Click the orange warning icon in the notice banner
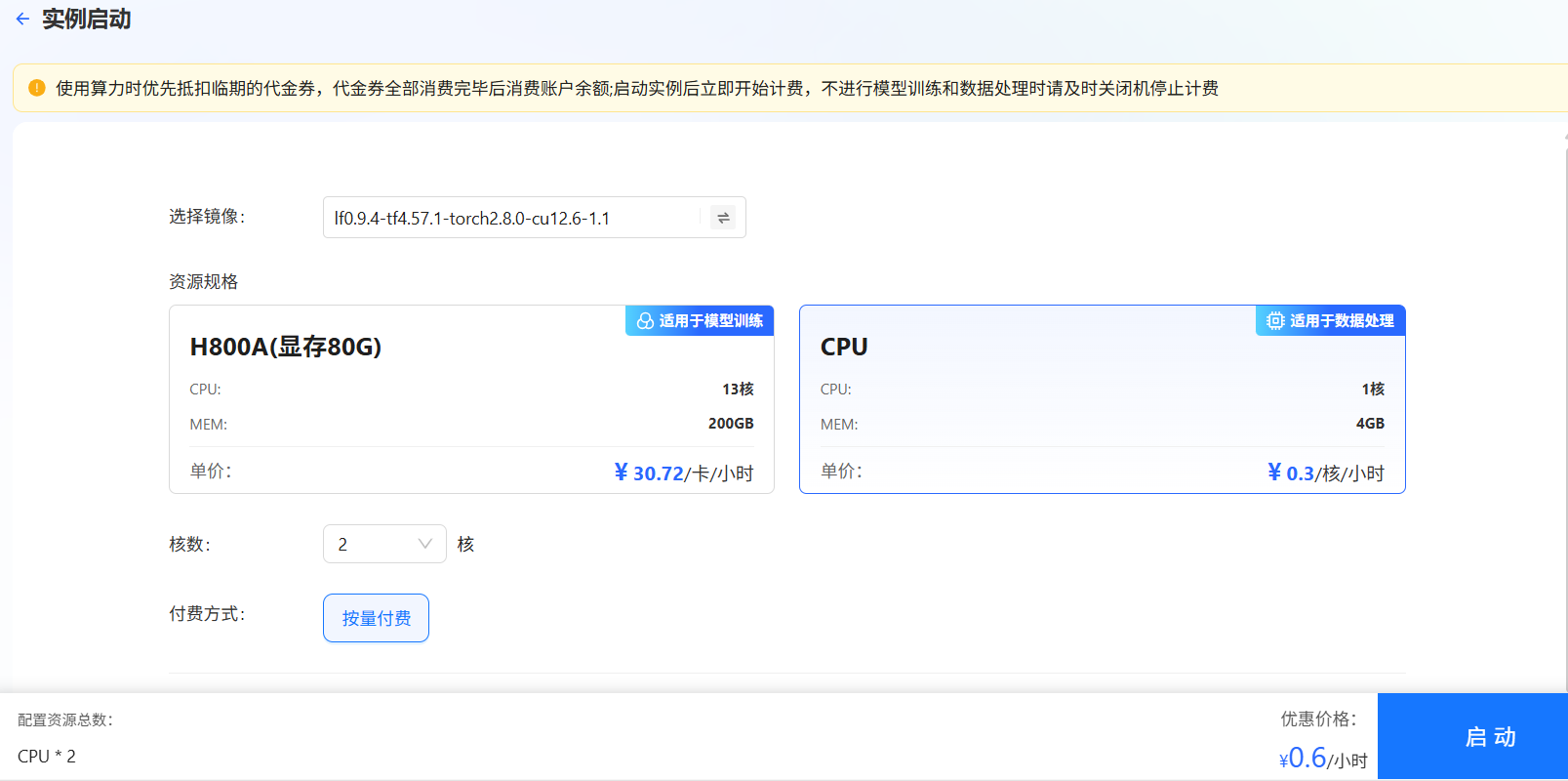The image size is (1568, 781). (37, 88)
